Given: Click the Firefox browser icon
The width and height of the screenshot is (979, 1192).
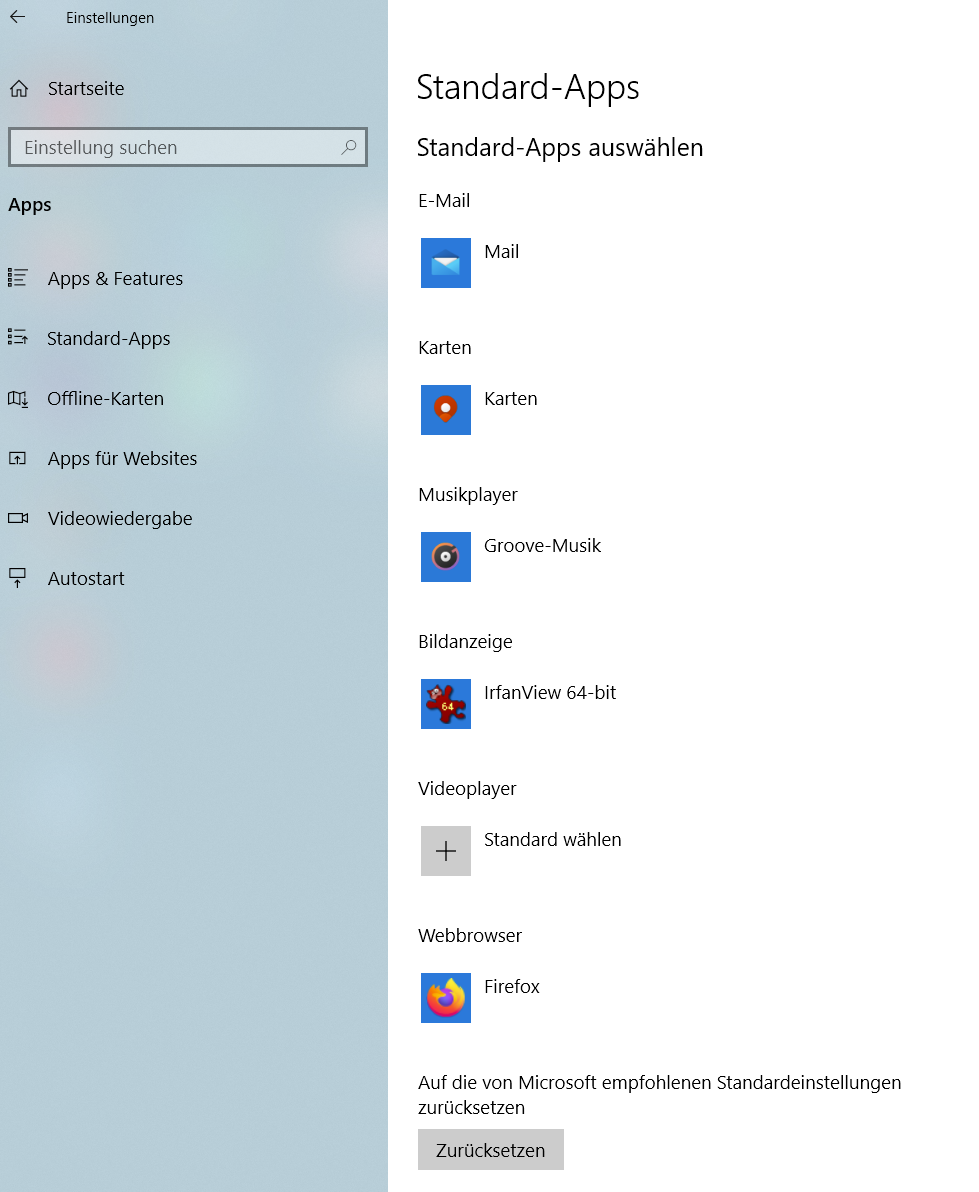Looking at the screenshot, I should point(445,997).
